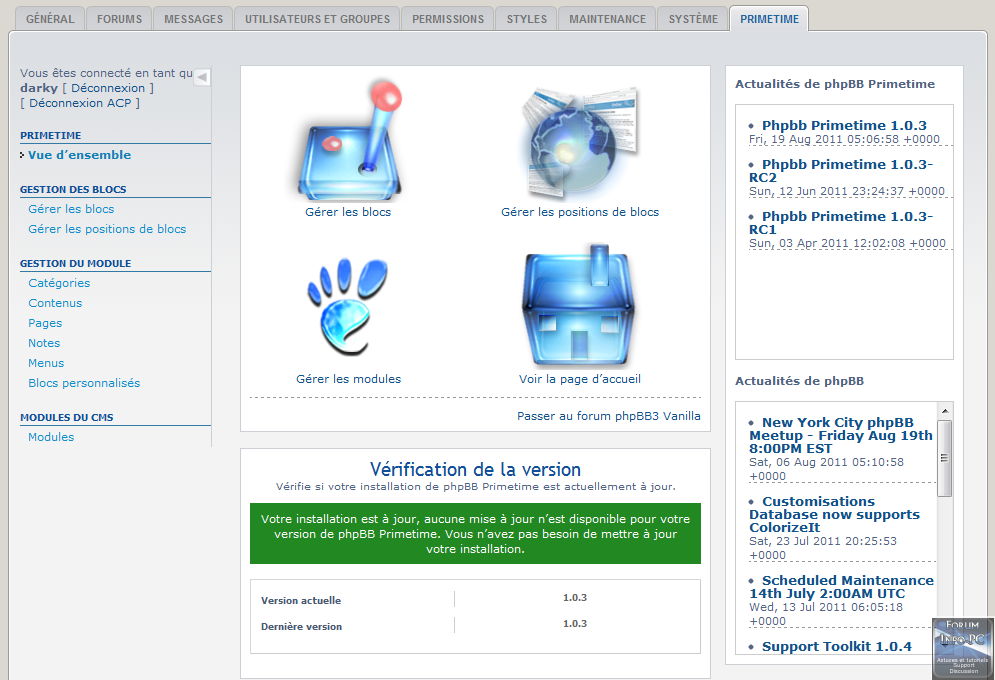Click Voir la page d'accueil link

580,379
